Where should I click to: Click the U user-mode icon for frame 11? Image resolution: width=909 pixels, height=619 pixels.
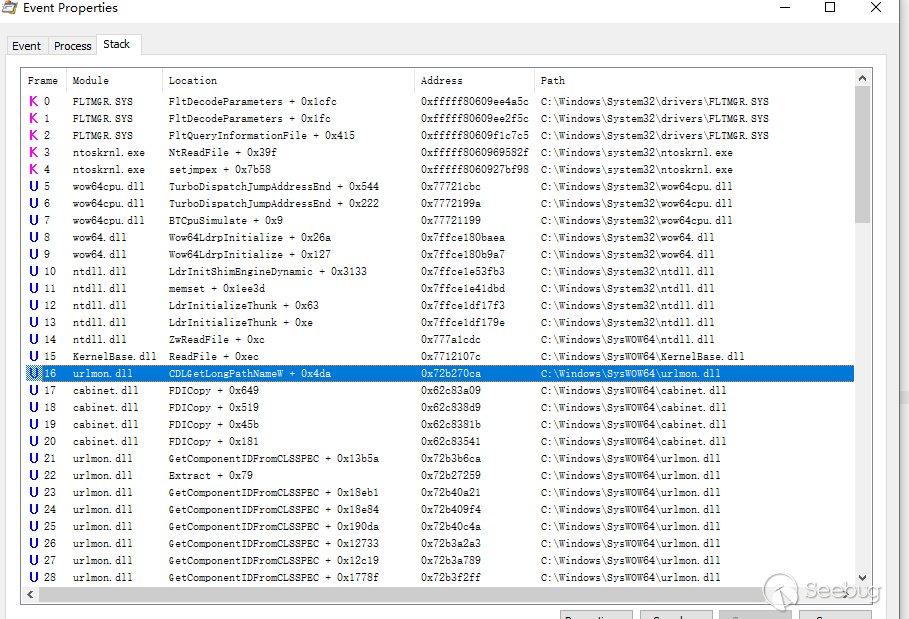(x=34, y=288)
